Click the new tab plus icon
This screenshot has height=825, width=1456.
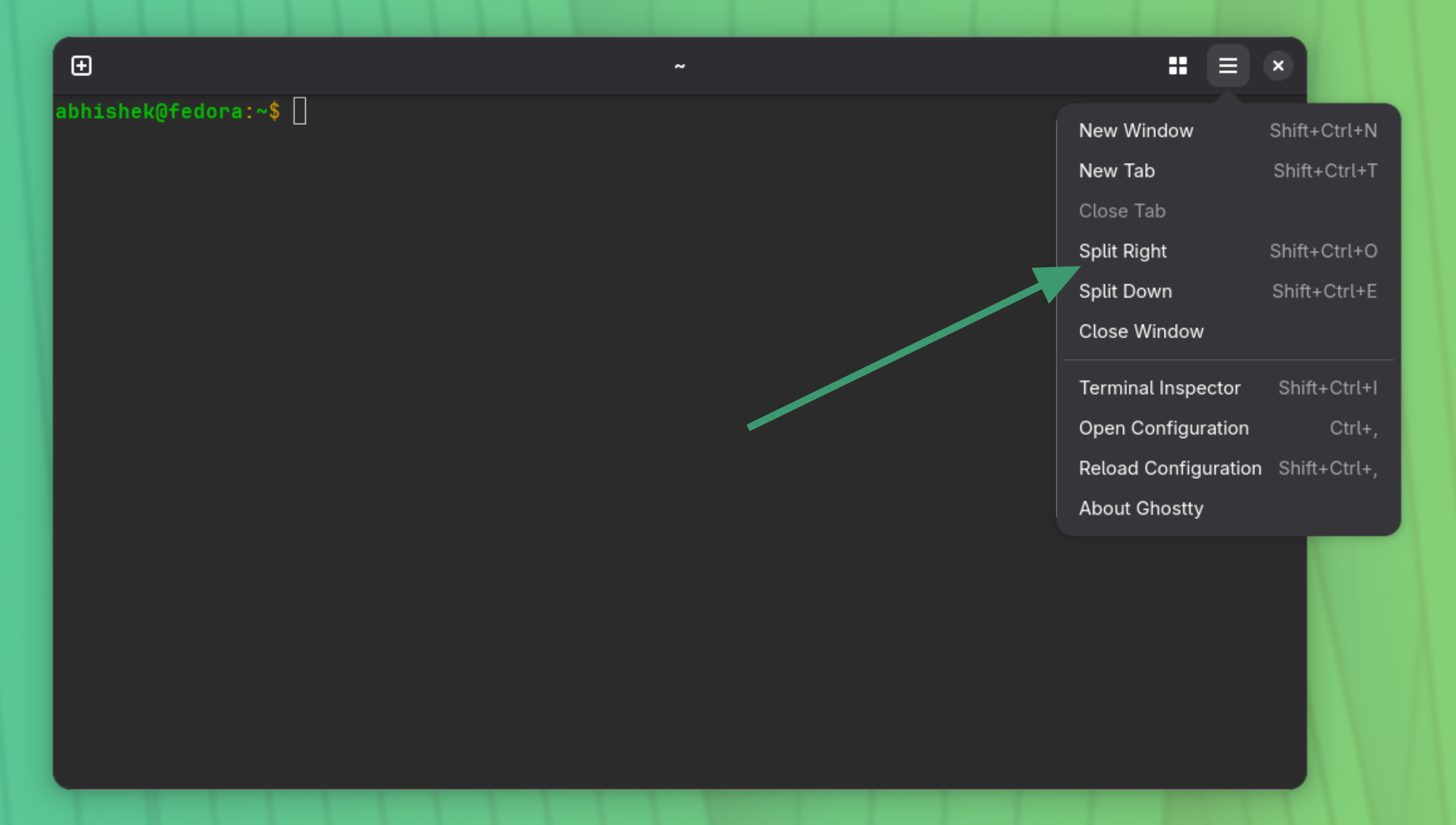(x=82, y=66)
